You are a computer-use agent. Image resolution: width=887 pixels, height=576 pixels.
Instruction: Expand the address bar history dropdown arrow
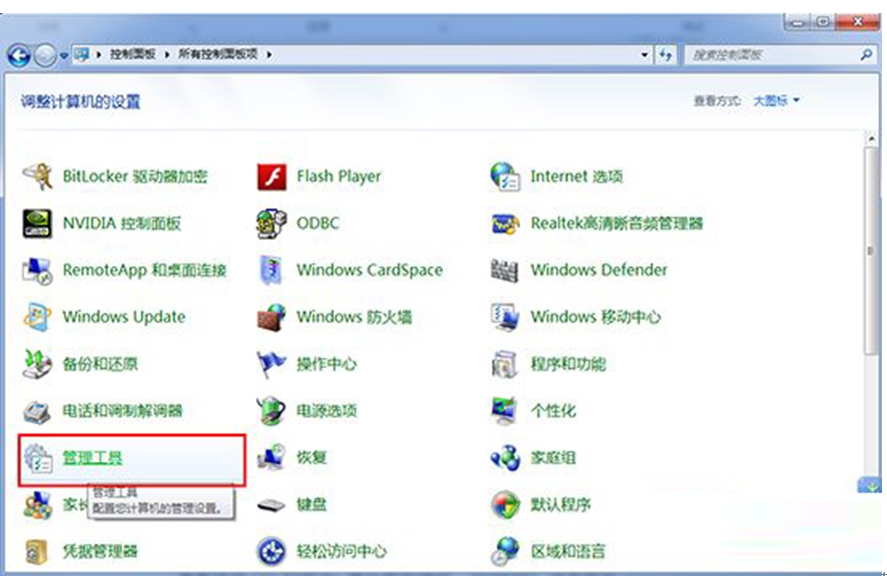point(644,55)
